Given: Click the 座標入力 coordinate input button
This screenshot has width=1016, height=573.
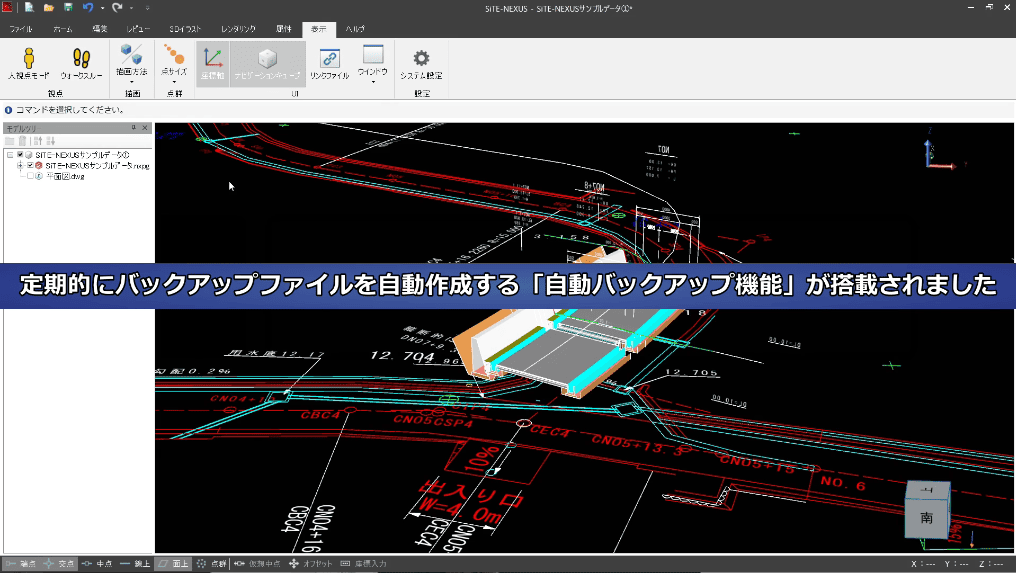Looking at the screenshot, I should click(364, 564).
